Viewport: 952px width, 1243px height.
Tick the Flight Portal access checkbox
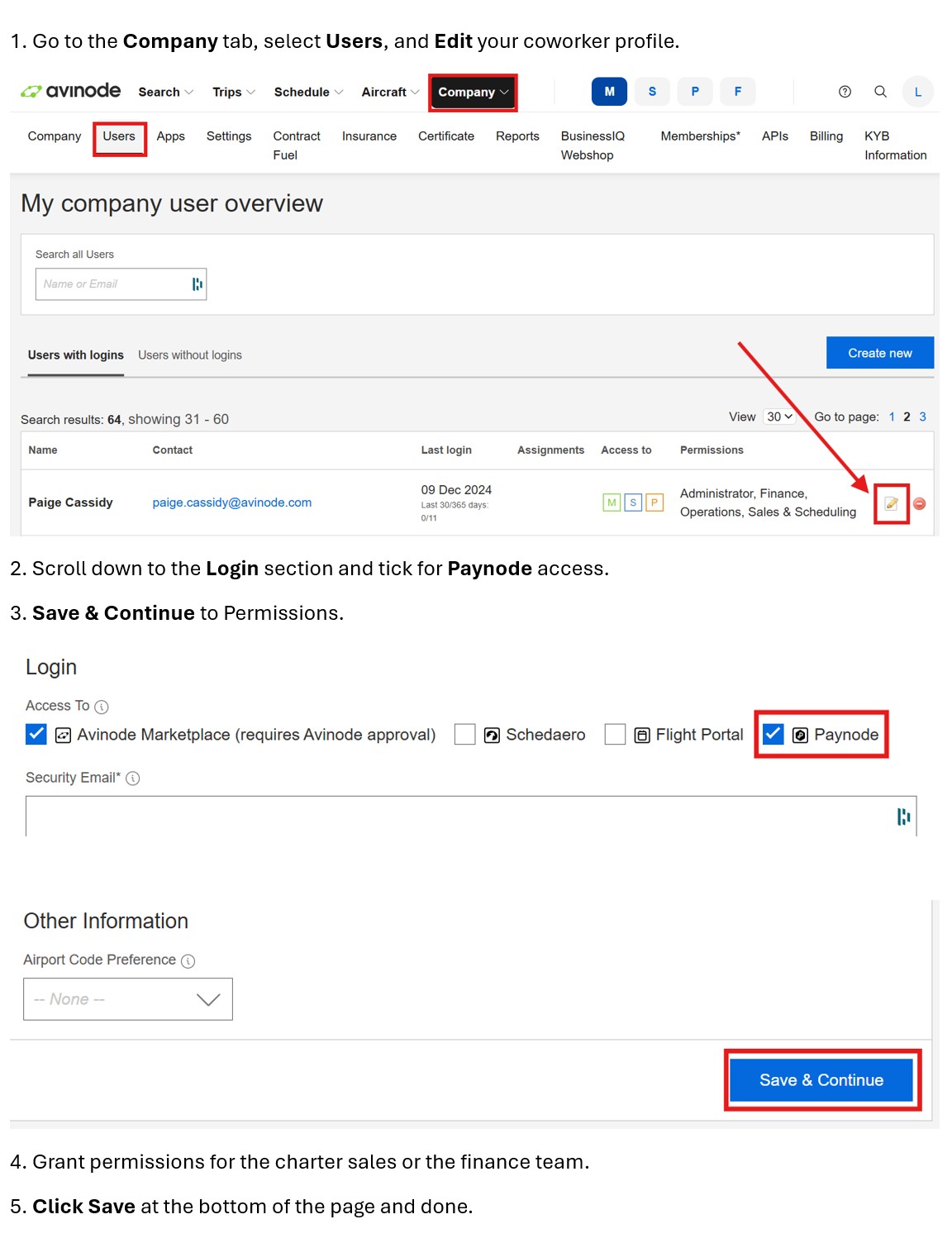click(x=615, y=734)
